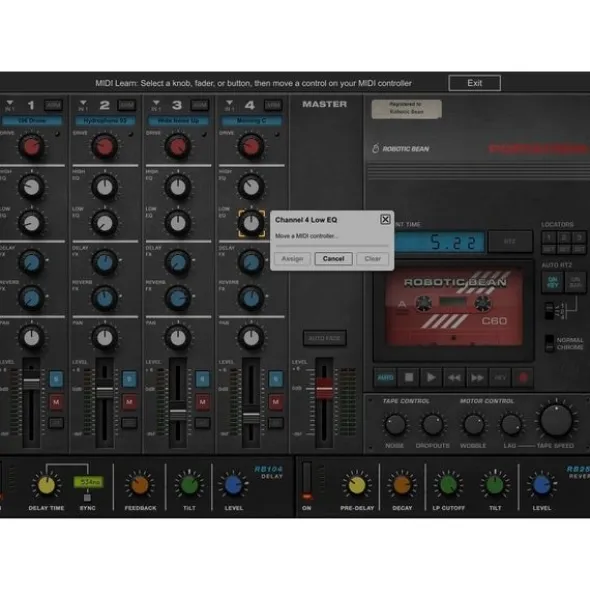Toggle the delay Sync switch
This screenshot has height=591, width=590.
(x=87, y=498)
